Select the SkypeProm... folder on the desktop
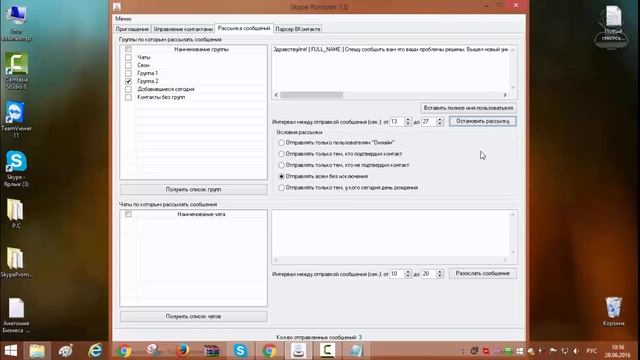 pos(16,262)
